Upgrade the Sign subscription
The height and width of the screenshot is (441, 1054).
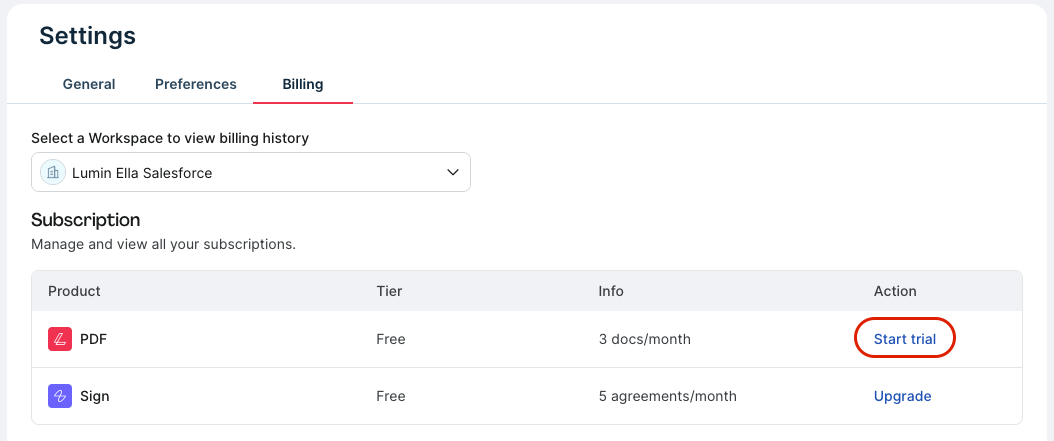[902, 396]
